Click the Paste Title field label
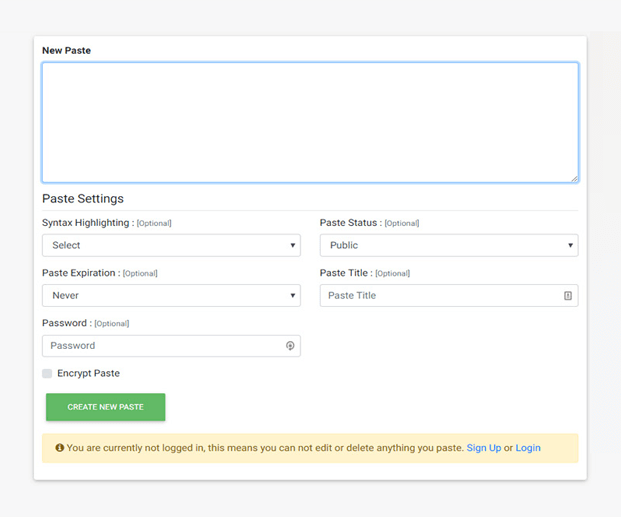Viewport: 621px width, 517px height. click(x=345, y=273)
